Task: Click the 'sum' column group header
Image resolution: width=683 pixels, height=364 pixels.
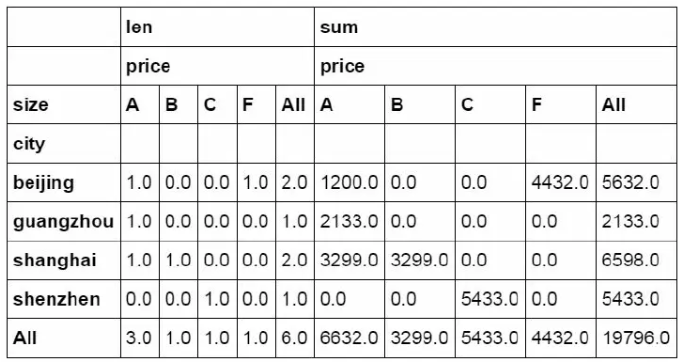Action: tap(495, 27)
